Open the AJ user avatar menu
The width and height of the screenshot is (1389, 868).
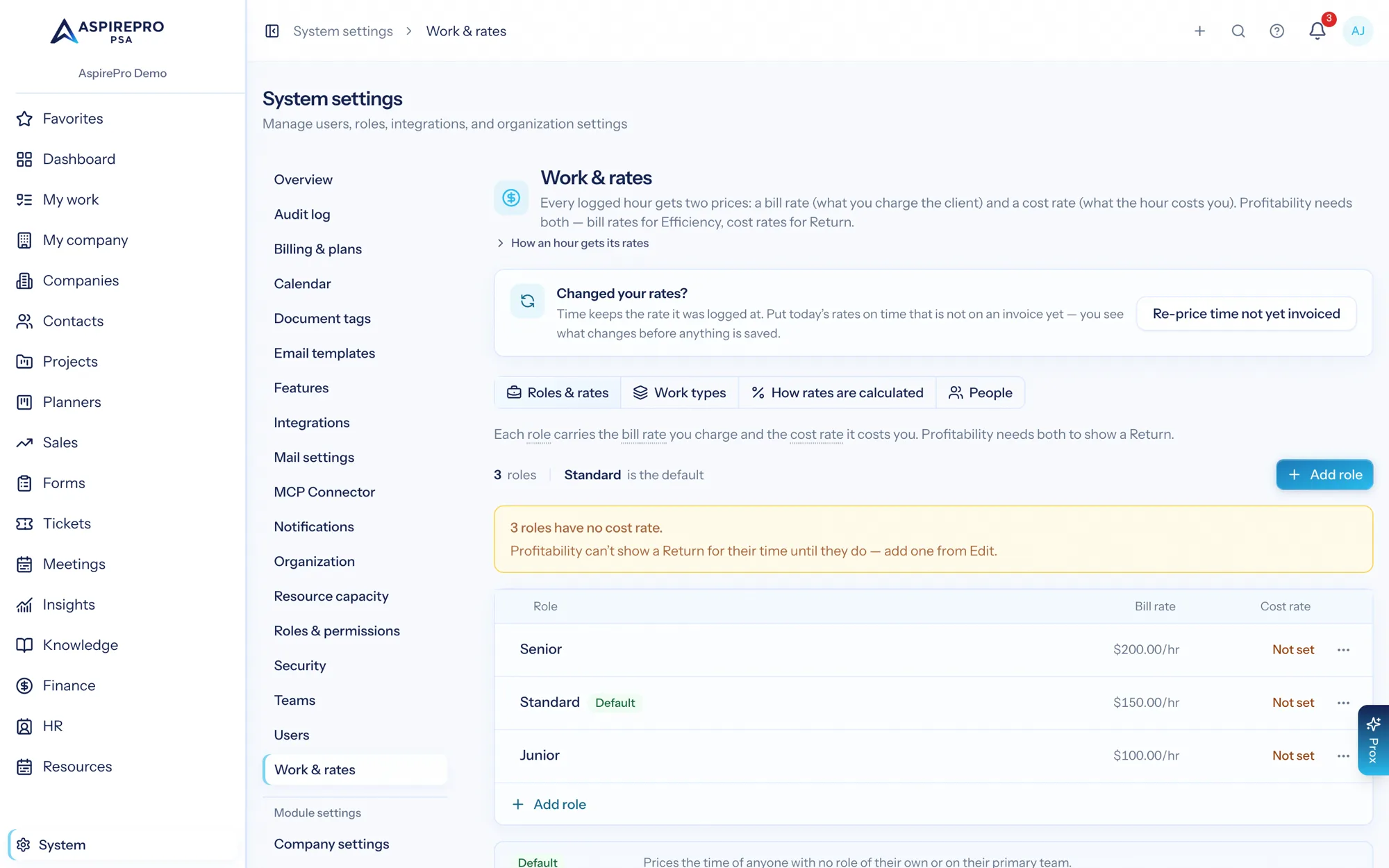point(1358,31)
